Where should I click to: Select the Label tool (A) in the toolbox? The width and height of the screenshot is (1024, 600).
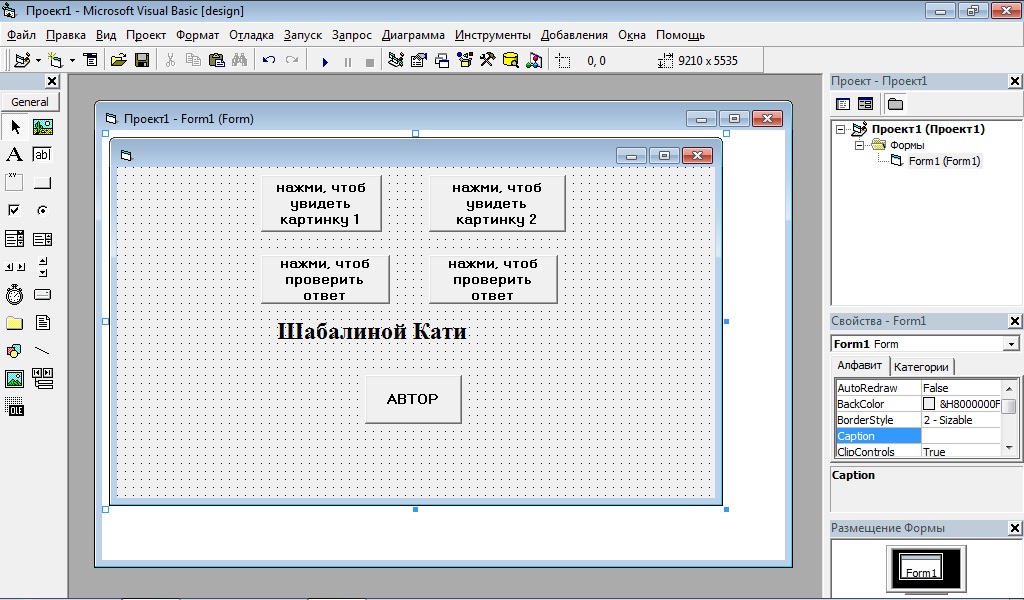click(14, 155)
